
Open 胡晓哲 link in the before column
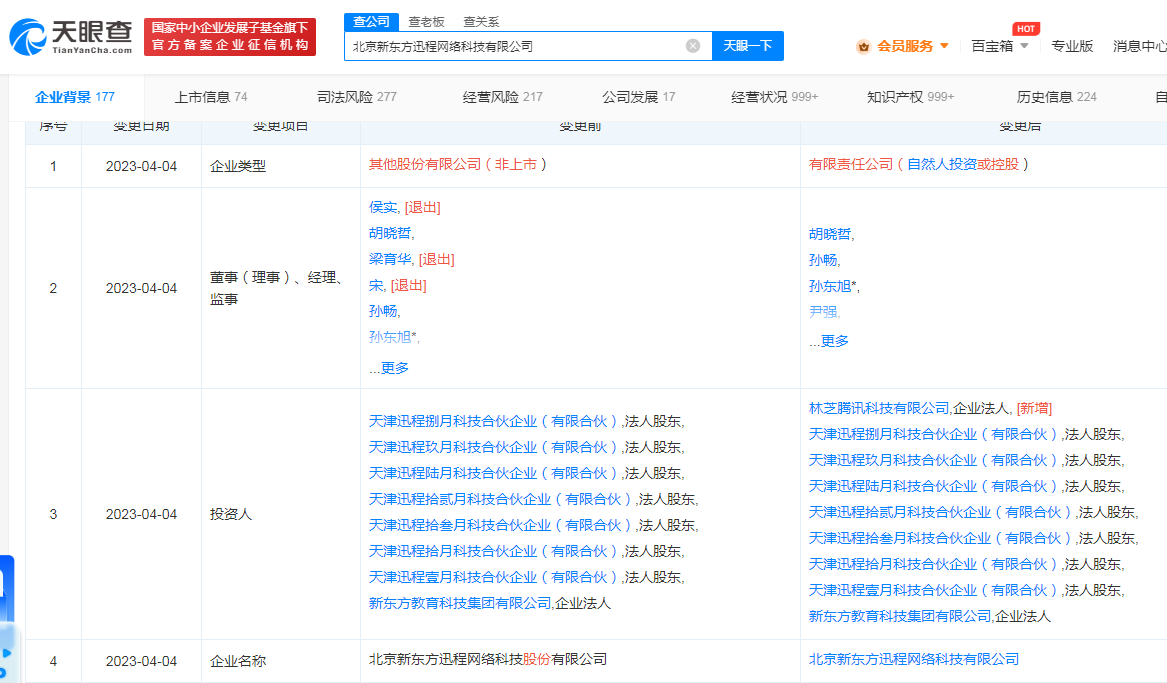(390, 233)
